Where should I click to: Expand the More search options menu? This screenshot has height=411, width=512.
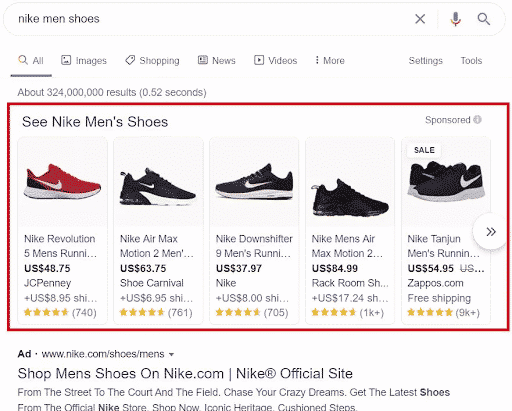coord(330,61)
